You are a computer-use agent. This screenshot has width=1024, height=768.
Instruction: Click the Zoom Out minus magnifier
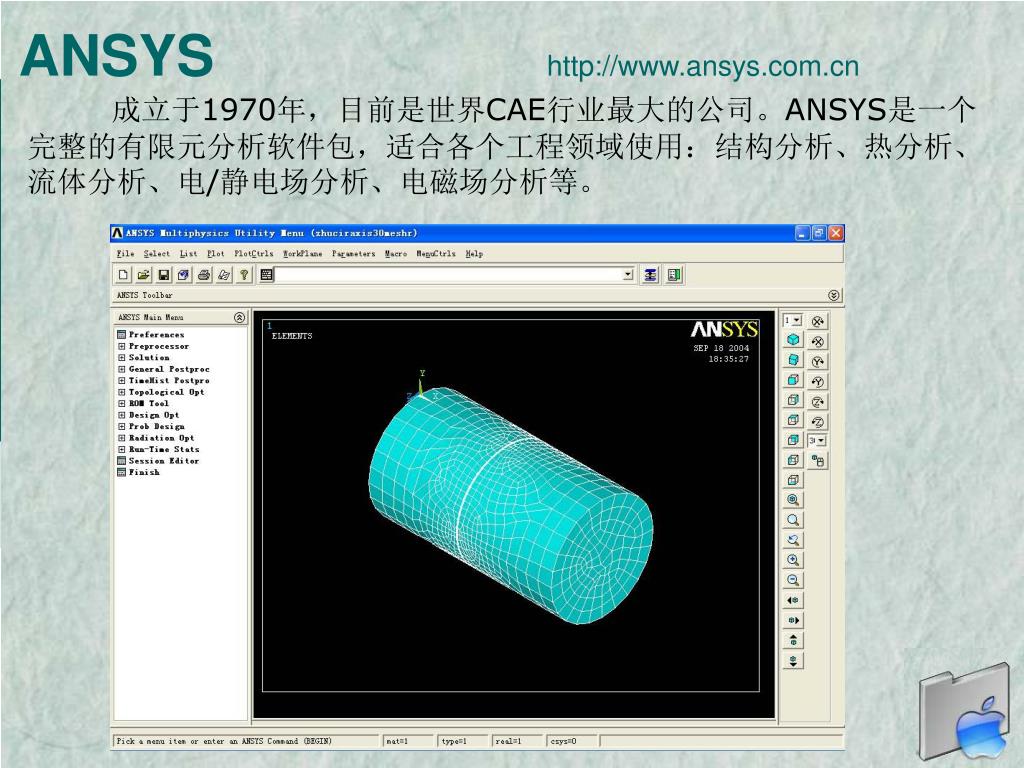click(x=793, y=580)
